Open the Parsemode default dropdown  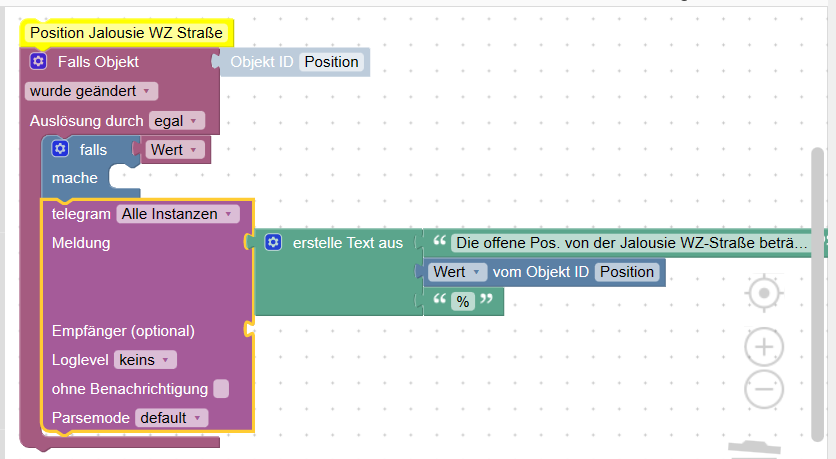click(x=172, y=417)
